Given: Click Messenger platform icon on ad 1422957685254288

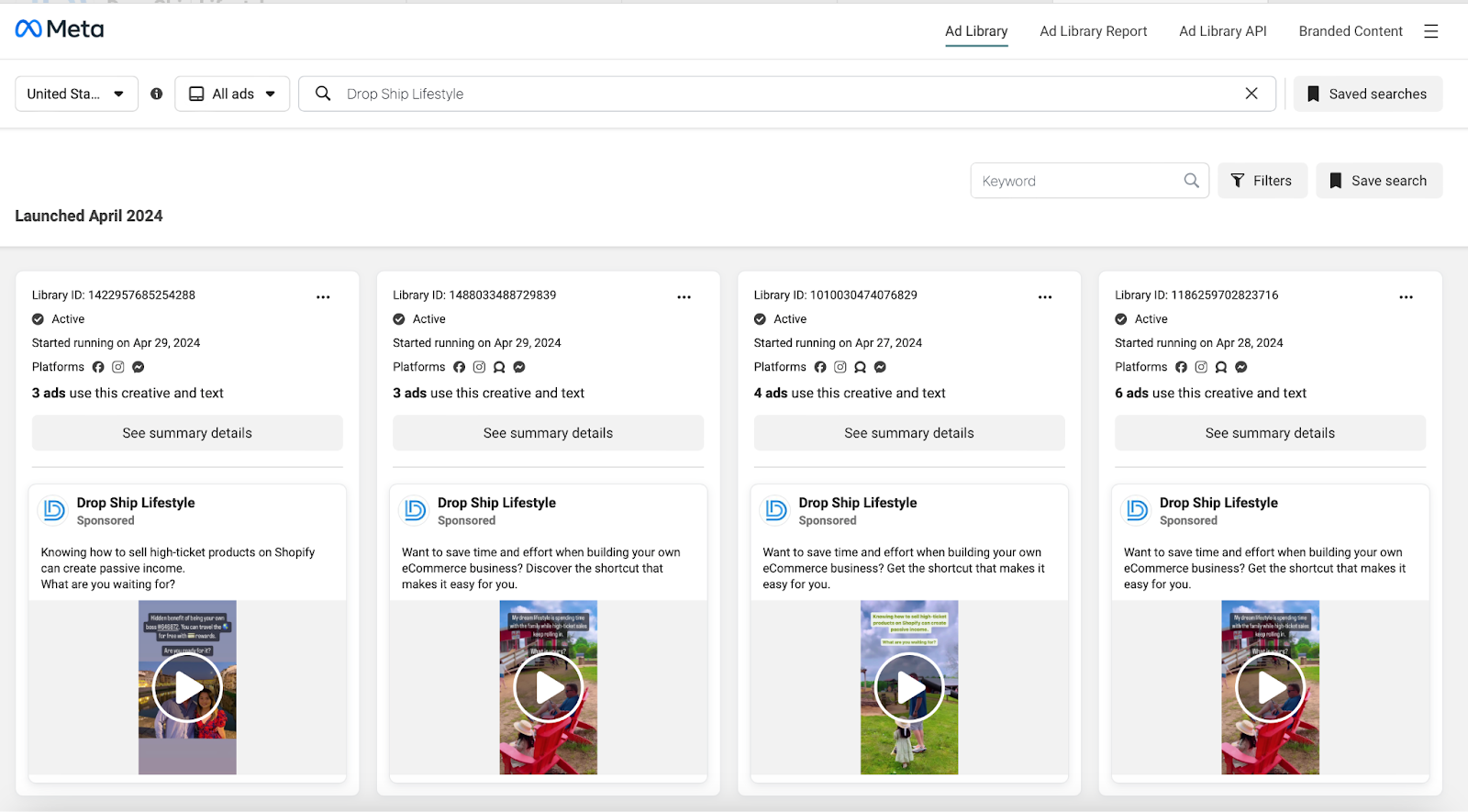Looking at the screenshot, I should coord(139,367).
